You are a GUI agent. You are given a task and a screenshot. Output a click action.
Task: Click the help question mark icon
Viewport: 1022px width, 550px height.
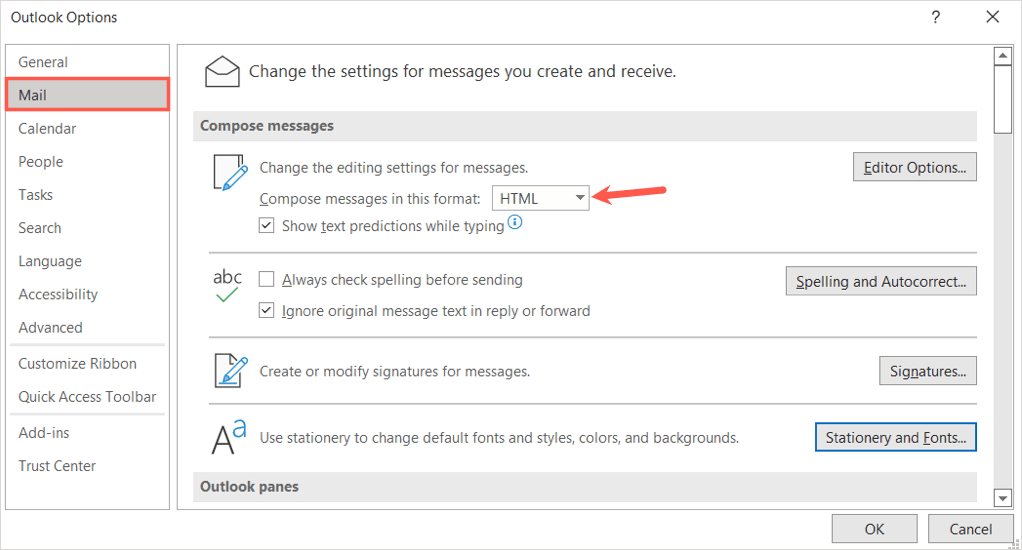[936, 17]
